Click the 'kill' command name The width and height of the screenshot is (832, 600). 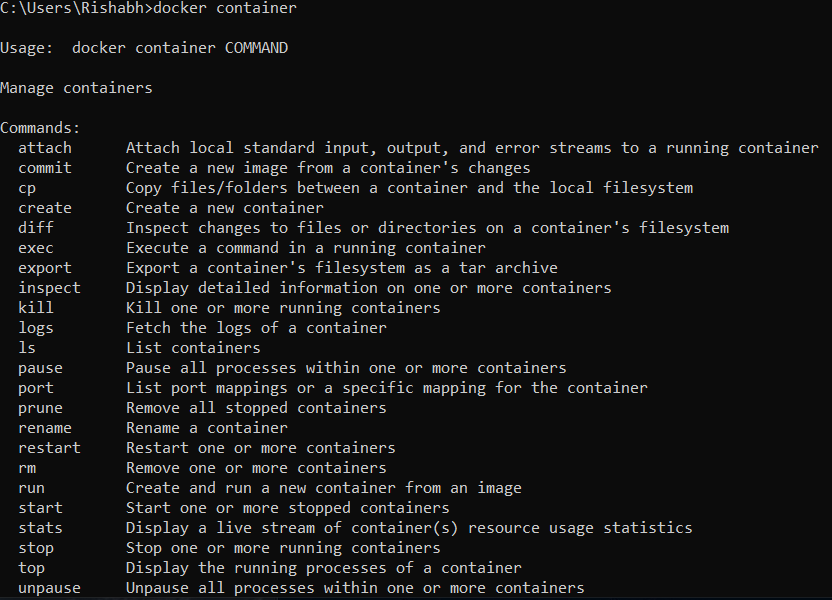tap(36, 308)
